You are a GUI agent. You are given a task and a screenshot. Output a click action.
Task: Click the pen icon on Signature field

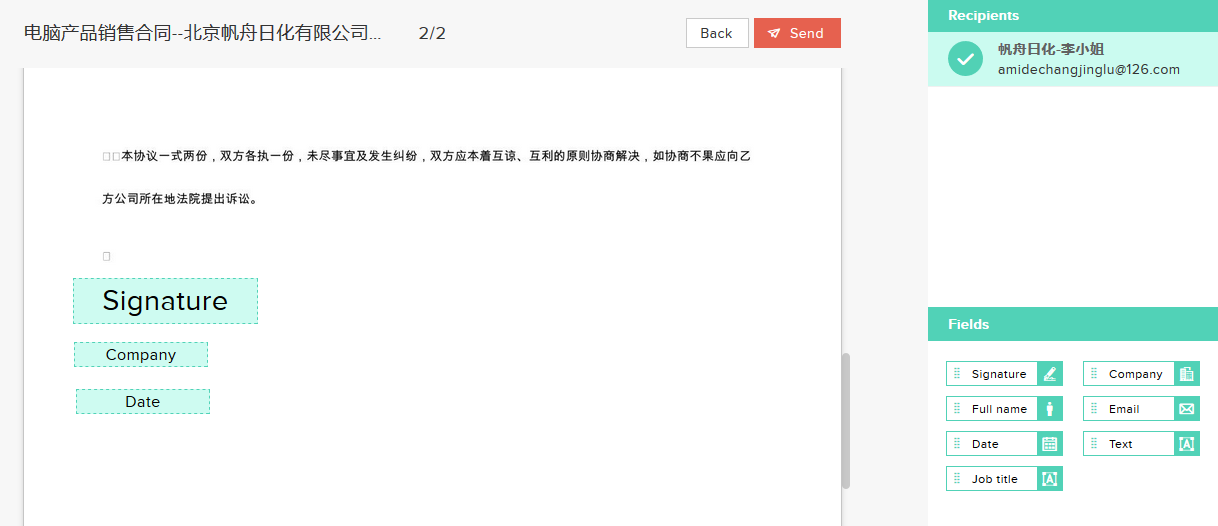point(1049,374)
